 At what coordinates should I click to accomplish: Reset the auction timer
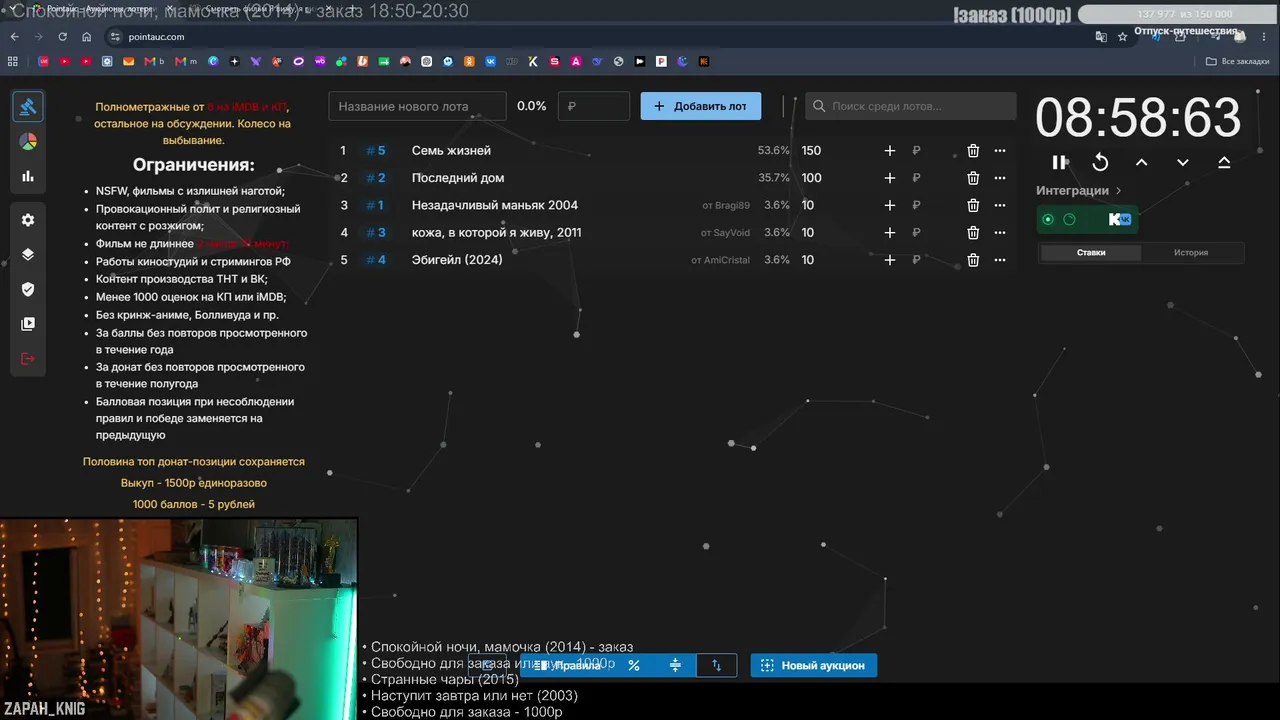[1100, 162]
